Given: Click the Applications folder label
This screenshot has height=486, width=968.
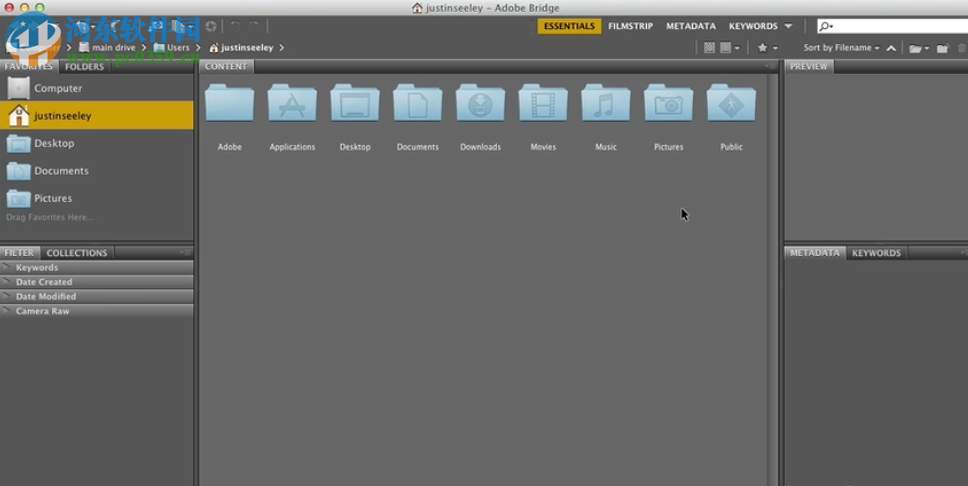Looking at the screenshot, I should pyautogui.click(x=292, y=147).
